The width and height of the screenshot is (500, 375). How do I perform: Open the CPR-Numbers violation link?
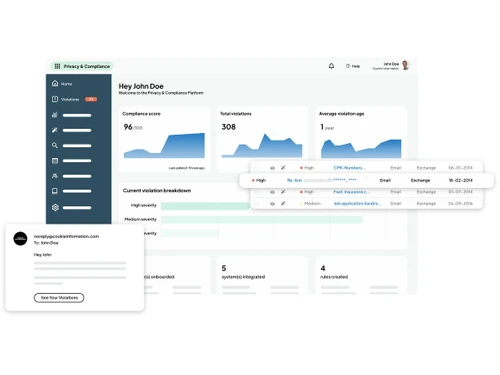coord(349,168)
